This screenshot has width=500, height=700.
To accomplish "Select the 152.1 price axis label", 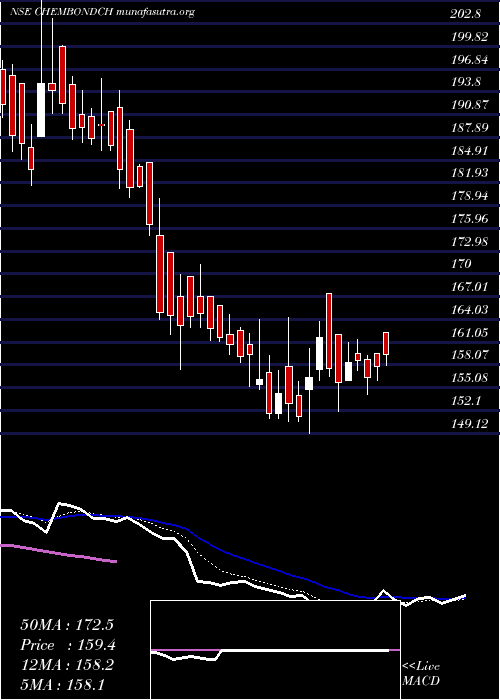I will (x=466, y=400).
